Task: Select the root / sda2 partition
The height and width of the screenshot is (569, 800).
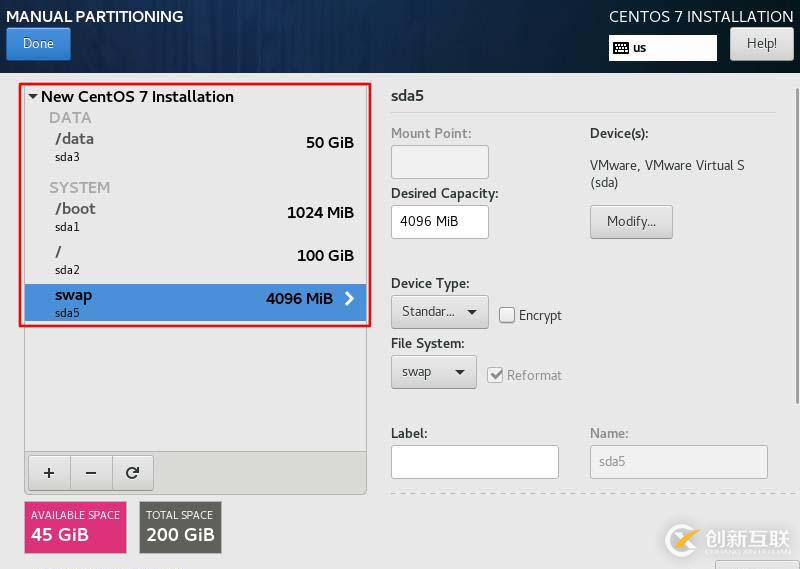Action: click(x=195, y=260)
